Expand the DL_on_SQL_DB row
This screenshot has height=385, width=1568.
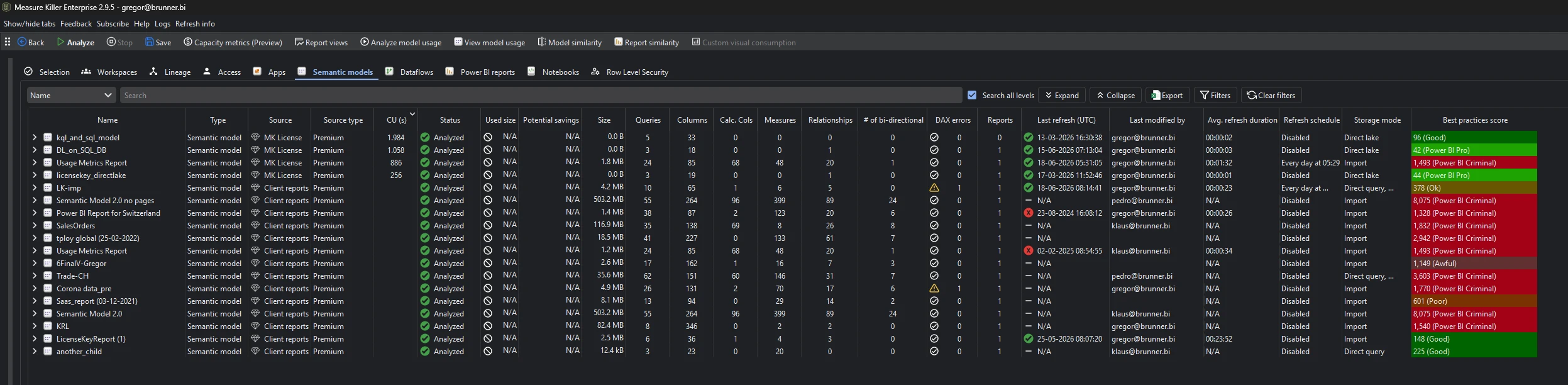[35, 150]
